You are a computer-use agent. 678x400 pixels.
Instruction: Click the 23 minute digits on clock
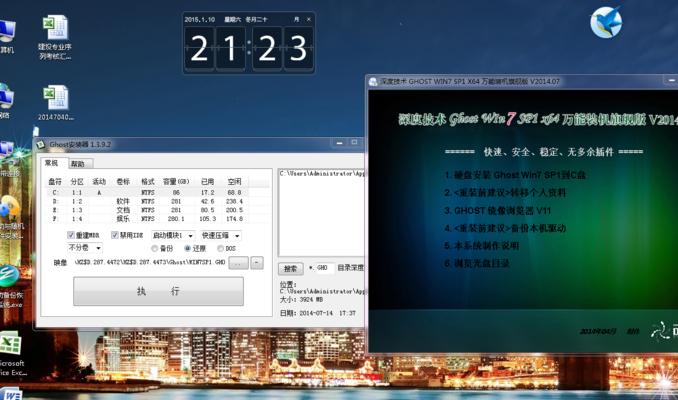[x=283, y=48]
